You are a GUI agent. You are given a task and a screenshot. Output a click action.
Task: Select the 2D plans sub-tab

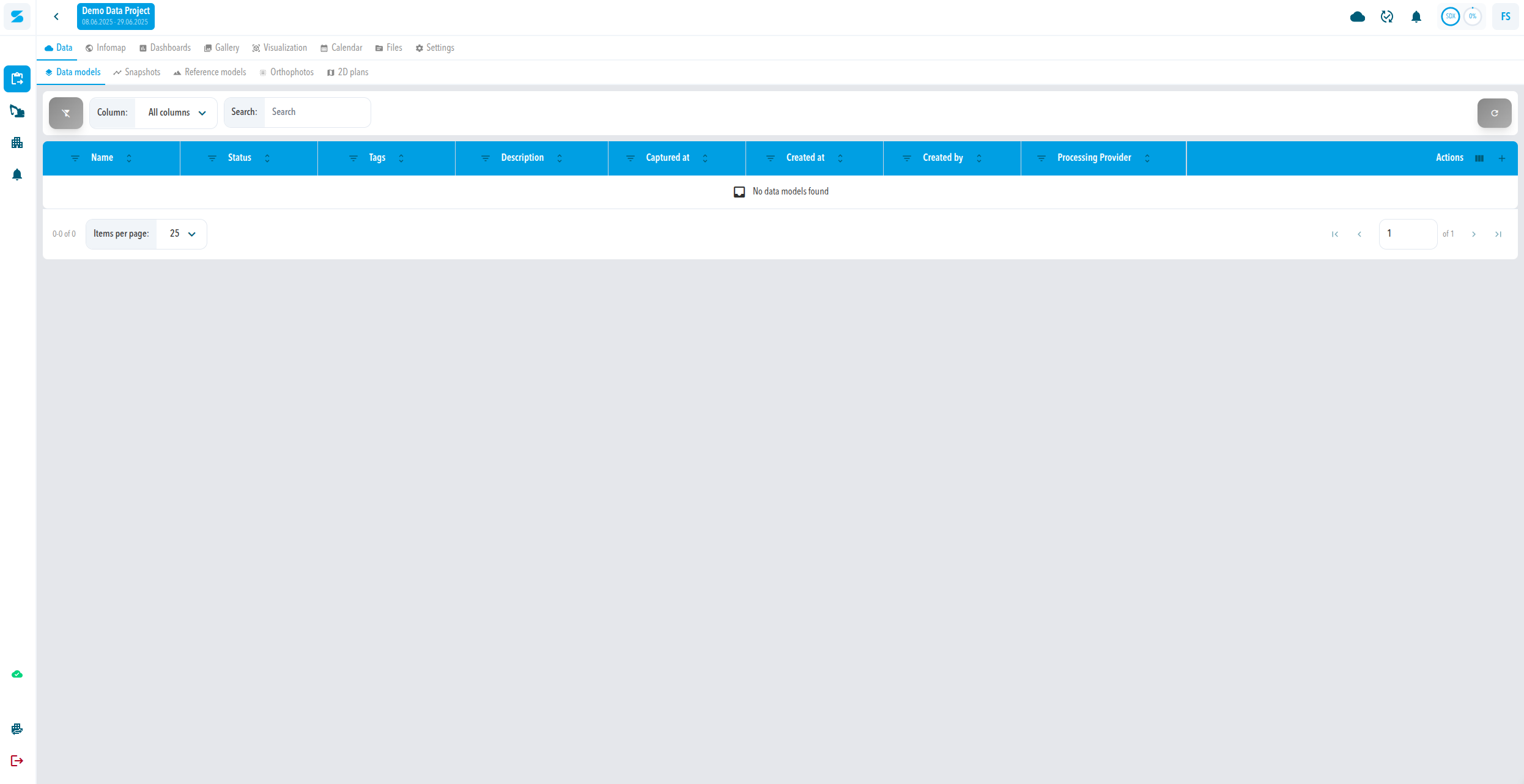pyautogui.click(x=348, y=72)
